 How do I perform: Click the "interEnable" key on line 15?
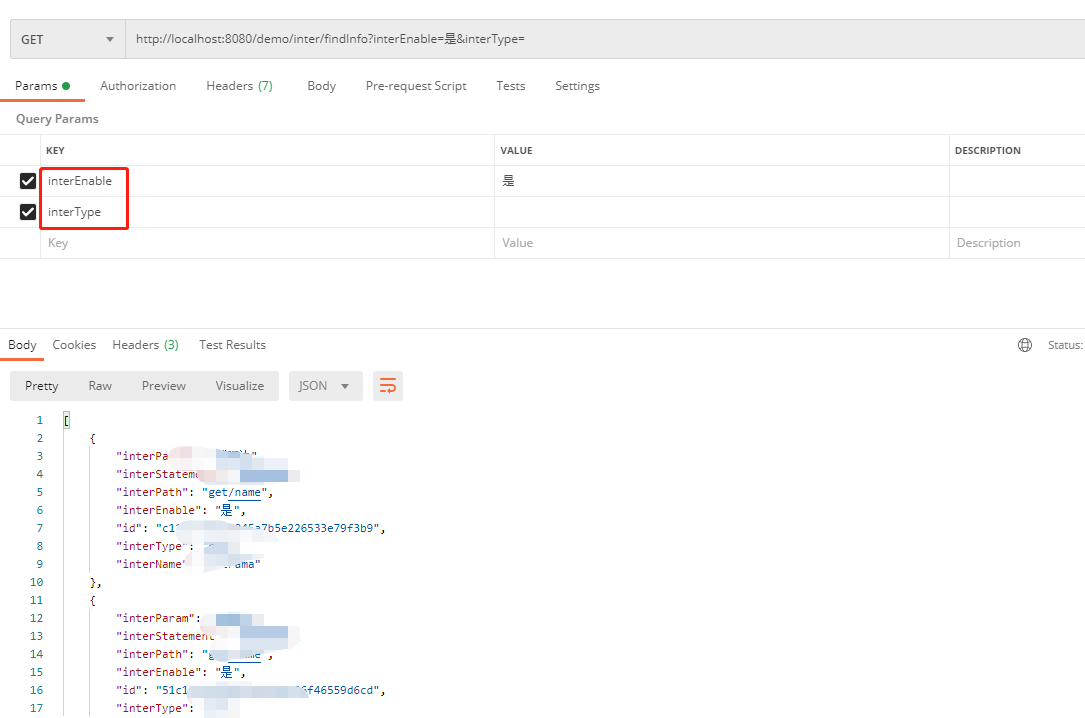coord(158,672)
